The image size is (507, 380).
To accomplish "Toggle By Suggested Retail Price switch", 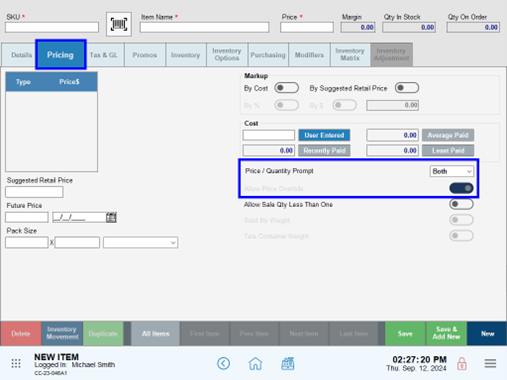I will pos(407,88).
